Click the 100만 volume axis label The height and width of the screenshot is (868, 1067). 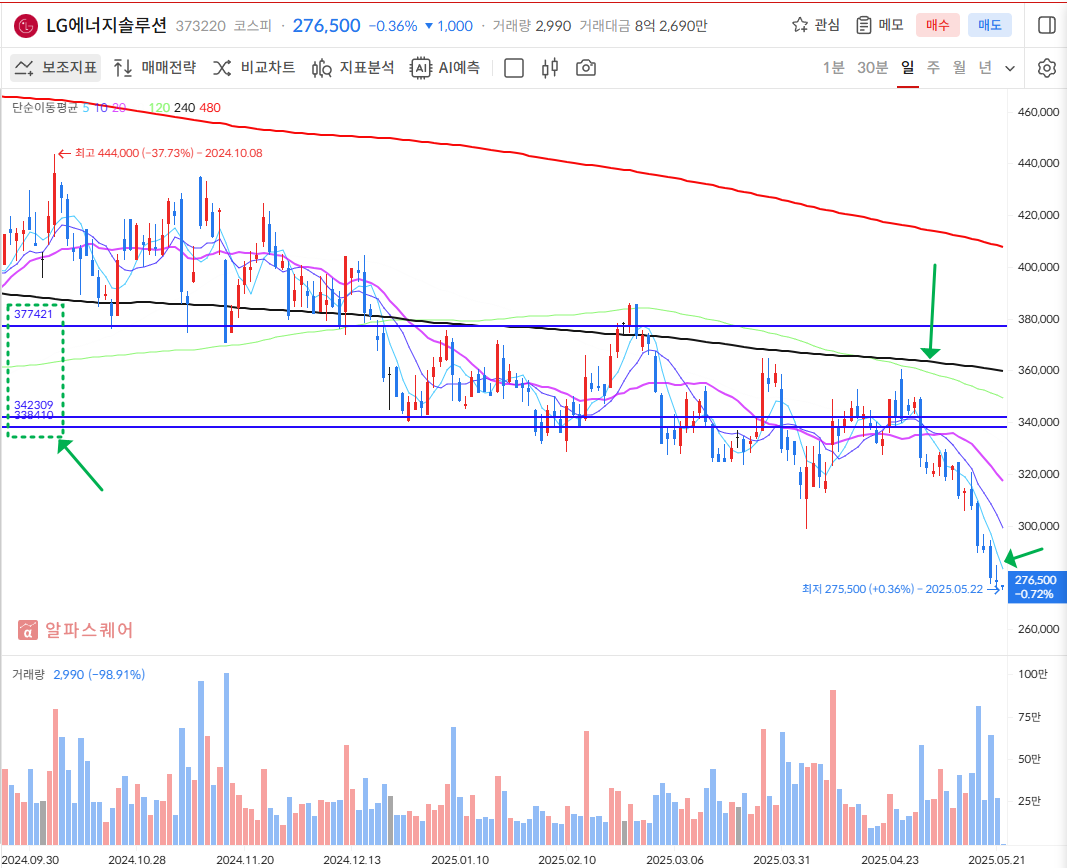pos(1032,673)
